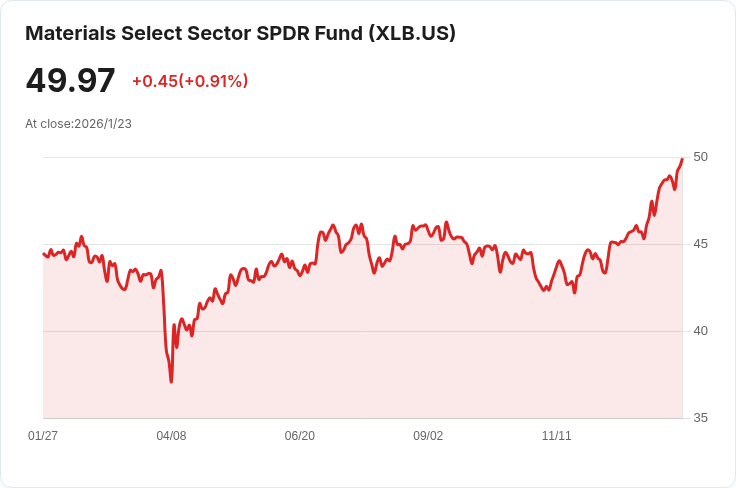Image resolution: width=736 pixels, height=488 pixels.
Task: Click the 35 price axis label
Action: [700, 418]
